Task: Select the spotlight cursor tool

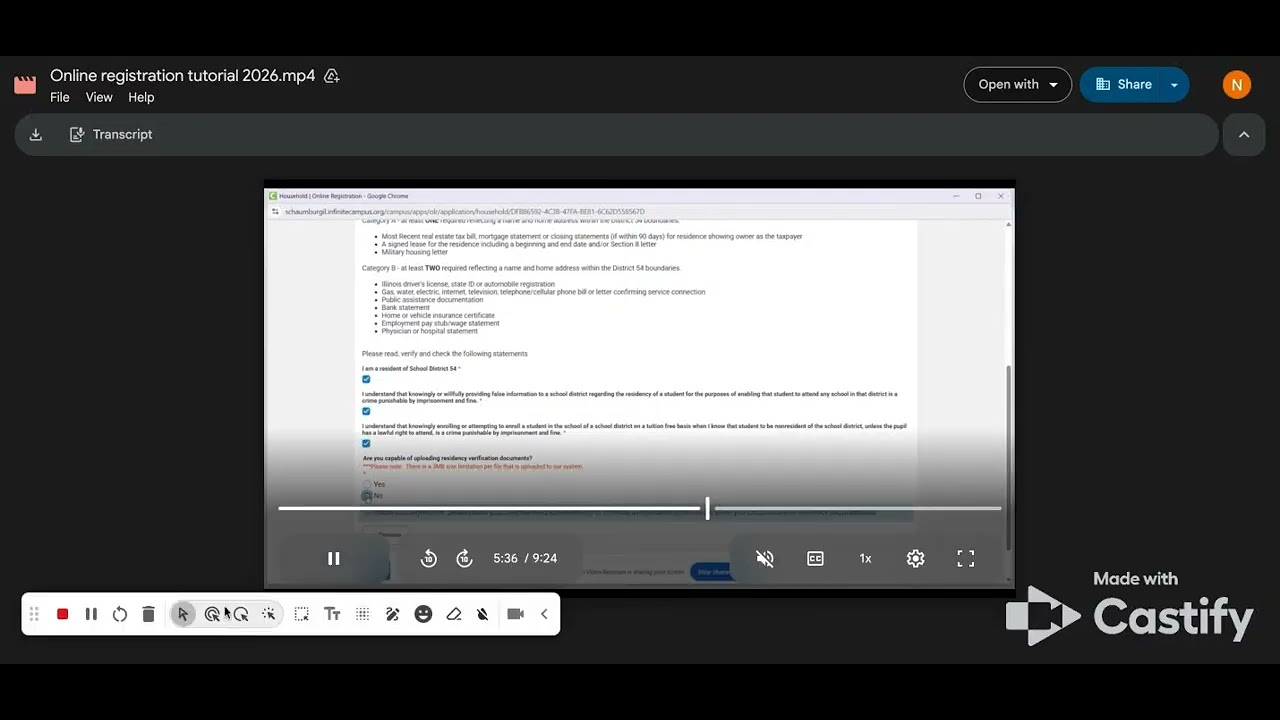Action: [x=240, y=614]
